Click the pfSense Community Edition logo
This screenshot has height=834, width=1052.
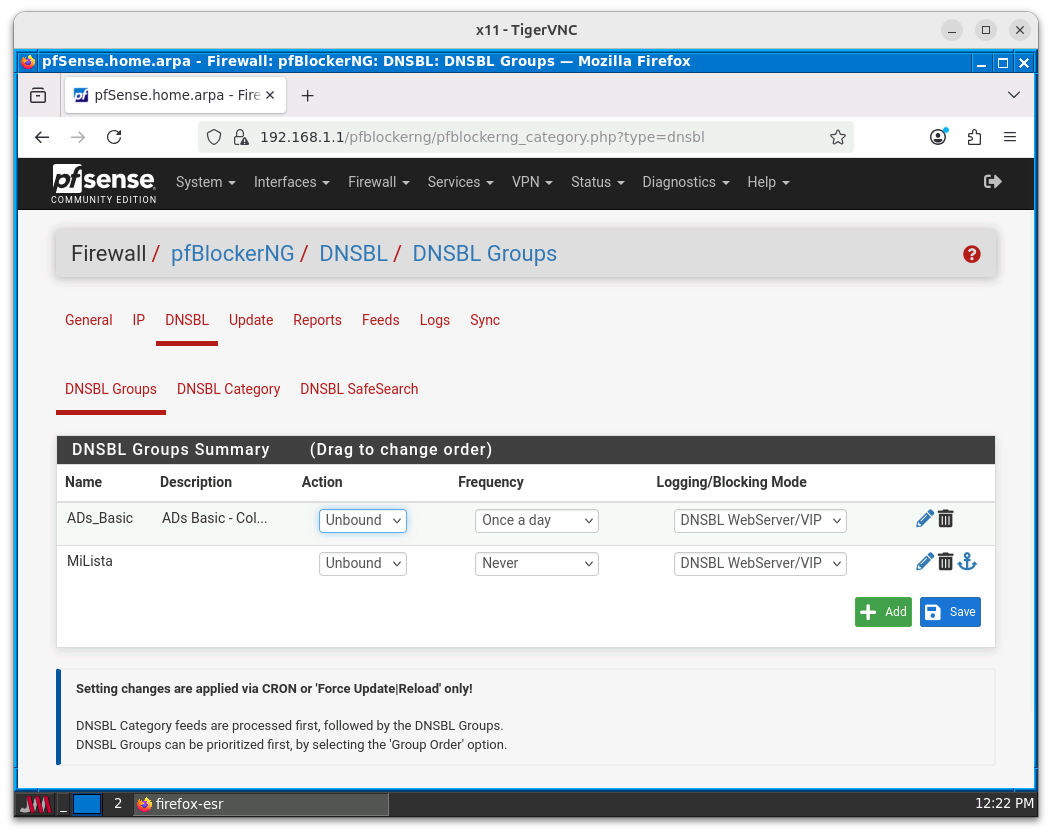[x=104, y=184]
